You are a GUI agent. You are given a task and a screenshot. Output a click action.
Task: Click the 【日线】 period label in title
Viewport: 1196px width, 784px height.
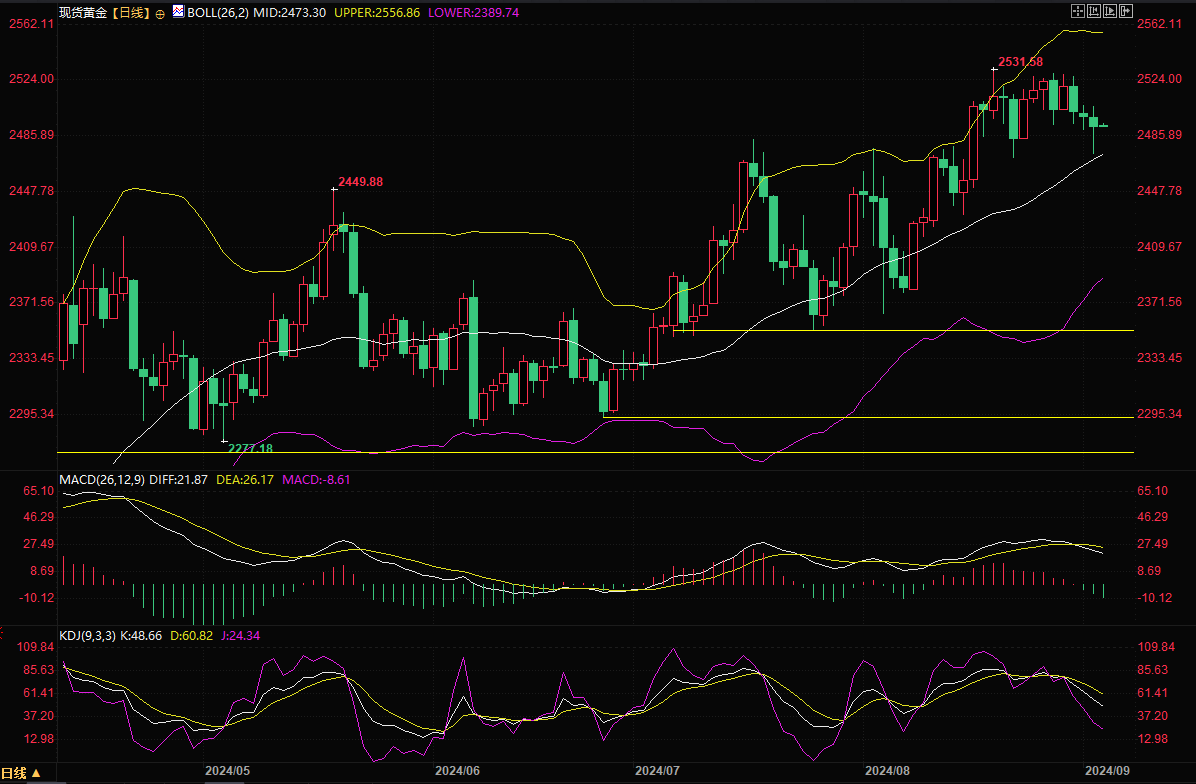pos(129,13)
